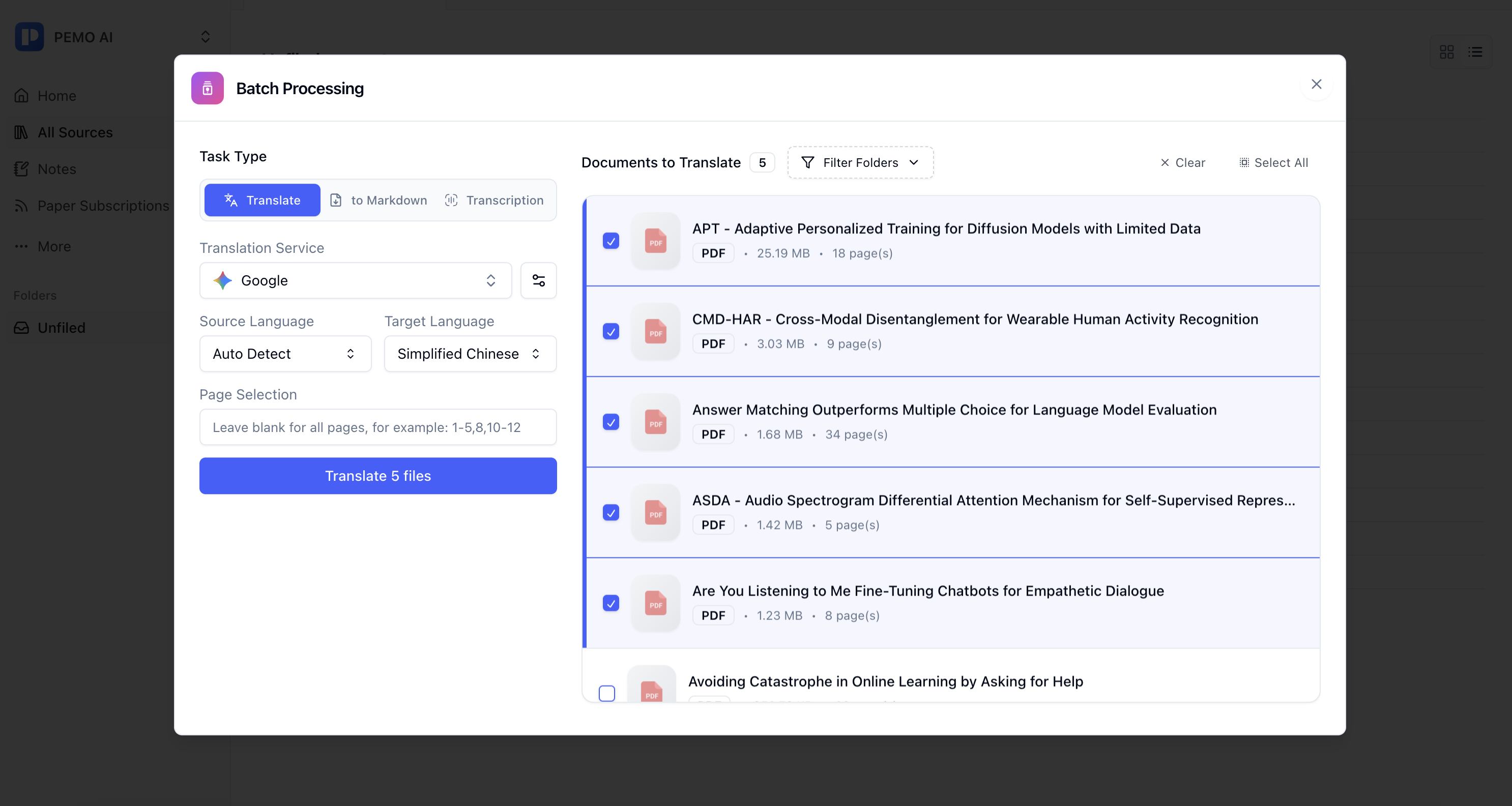Select the Transcription task type tab
Screen dimensions: 1512x806
pyautogui.click(x=494, y=200)
